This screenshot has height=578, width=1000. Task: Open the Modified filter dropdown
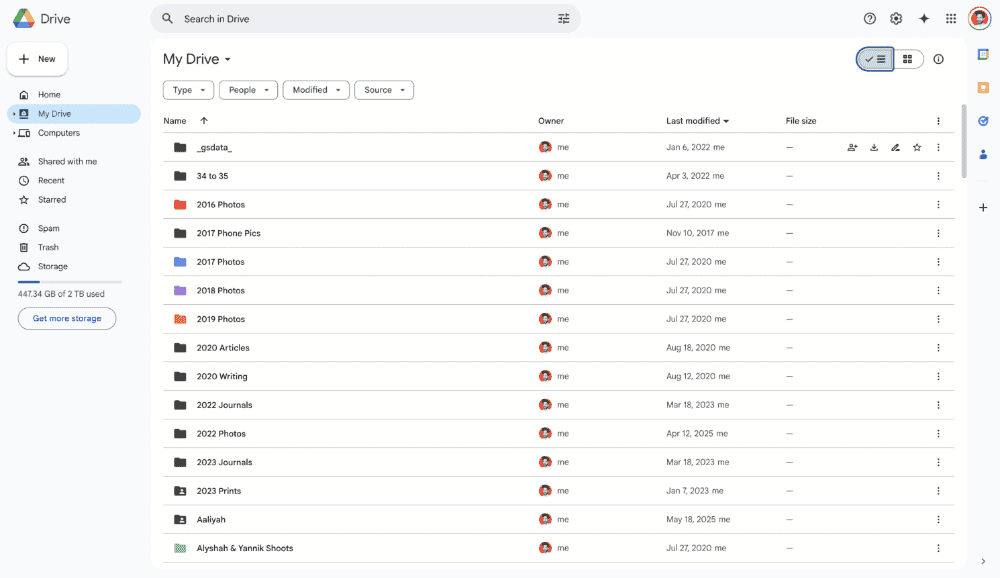(x=316, y=90)
